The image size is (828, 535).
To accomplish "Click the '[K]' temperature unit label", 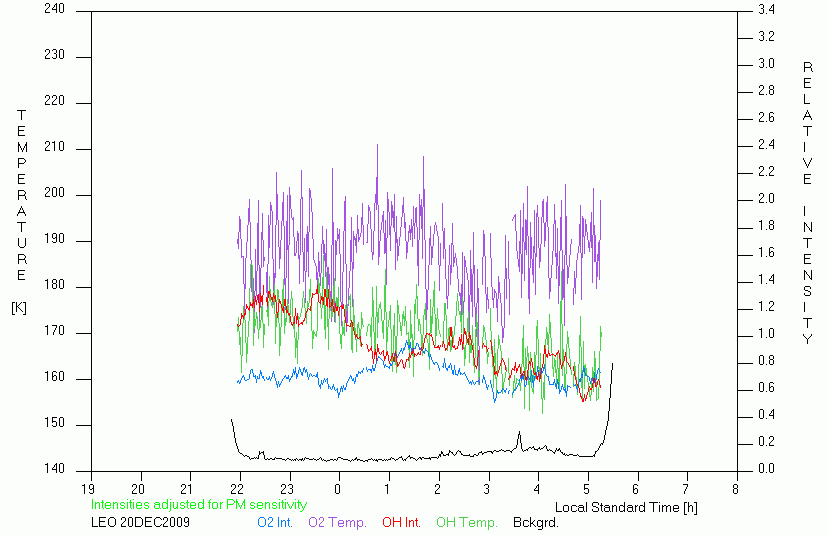I will (x=19, y=308).
